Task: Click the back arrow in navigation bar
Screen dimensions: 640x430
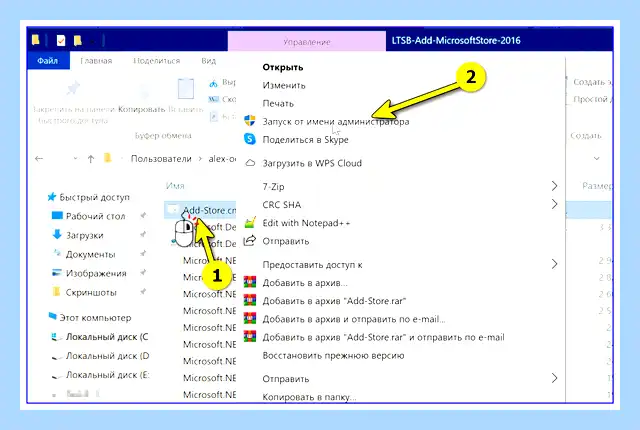Action: pos(39,159)
